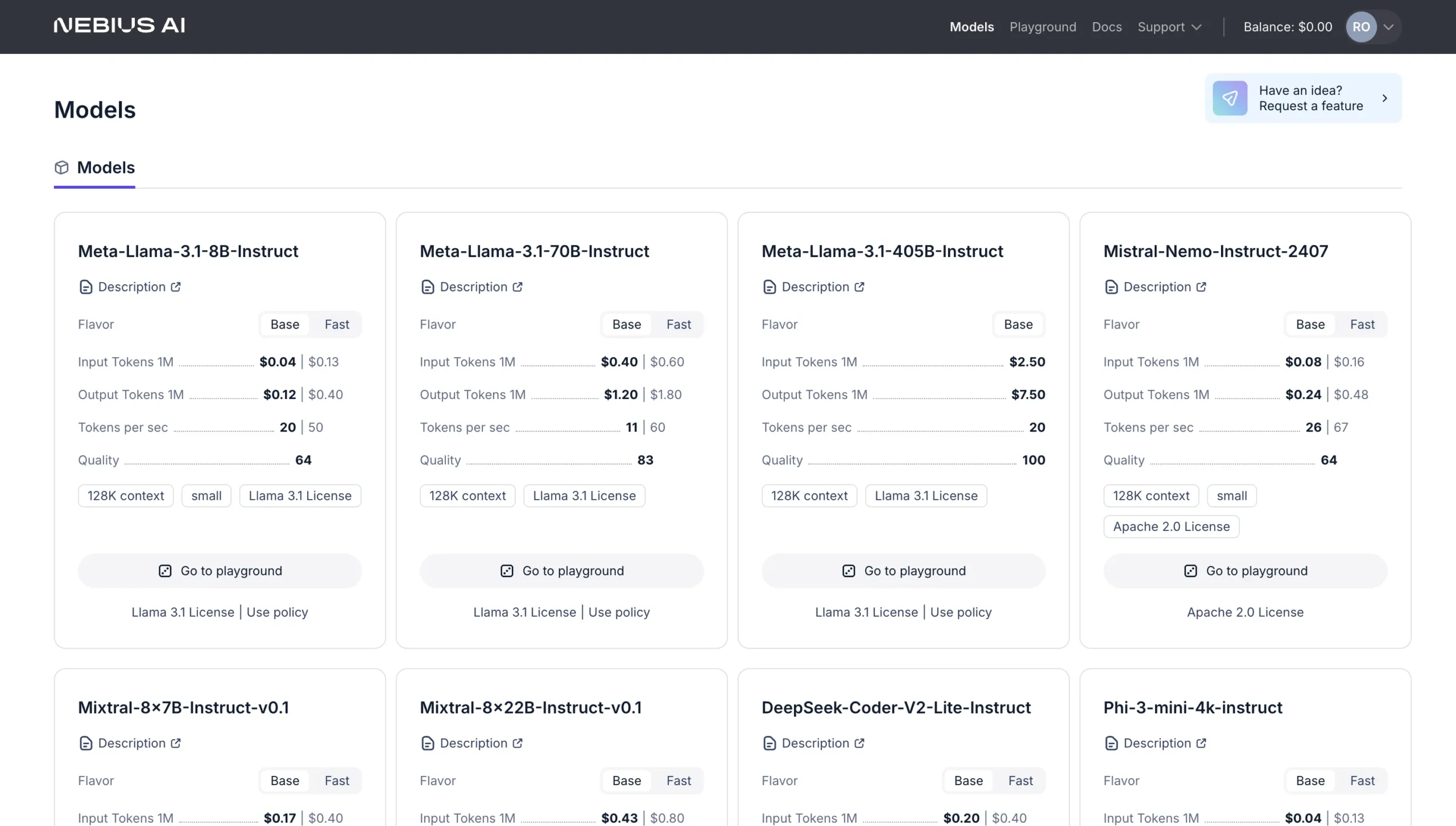Click the Nebius AI logo

pos(119,26)
